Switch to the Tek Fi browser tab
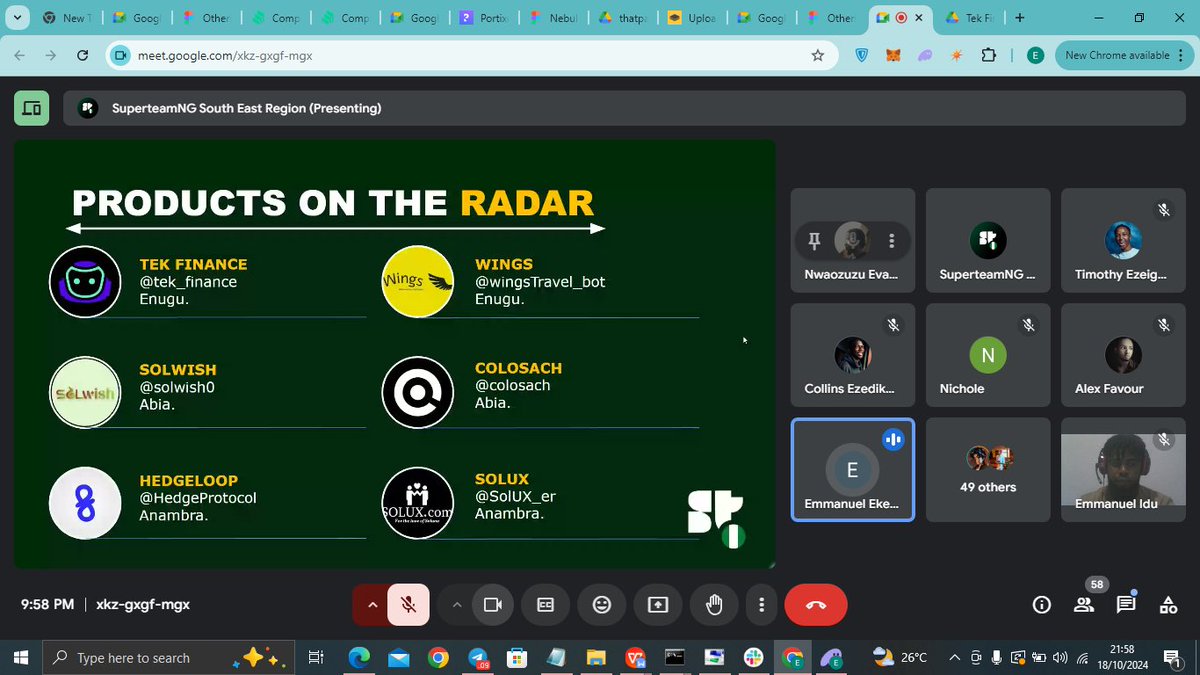 coord(972,18)
